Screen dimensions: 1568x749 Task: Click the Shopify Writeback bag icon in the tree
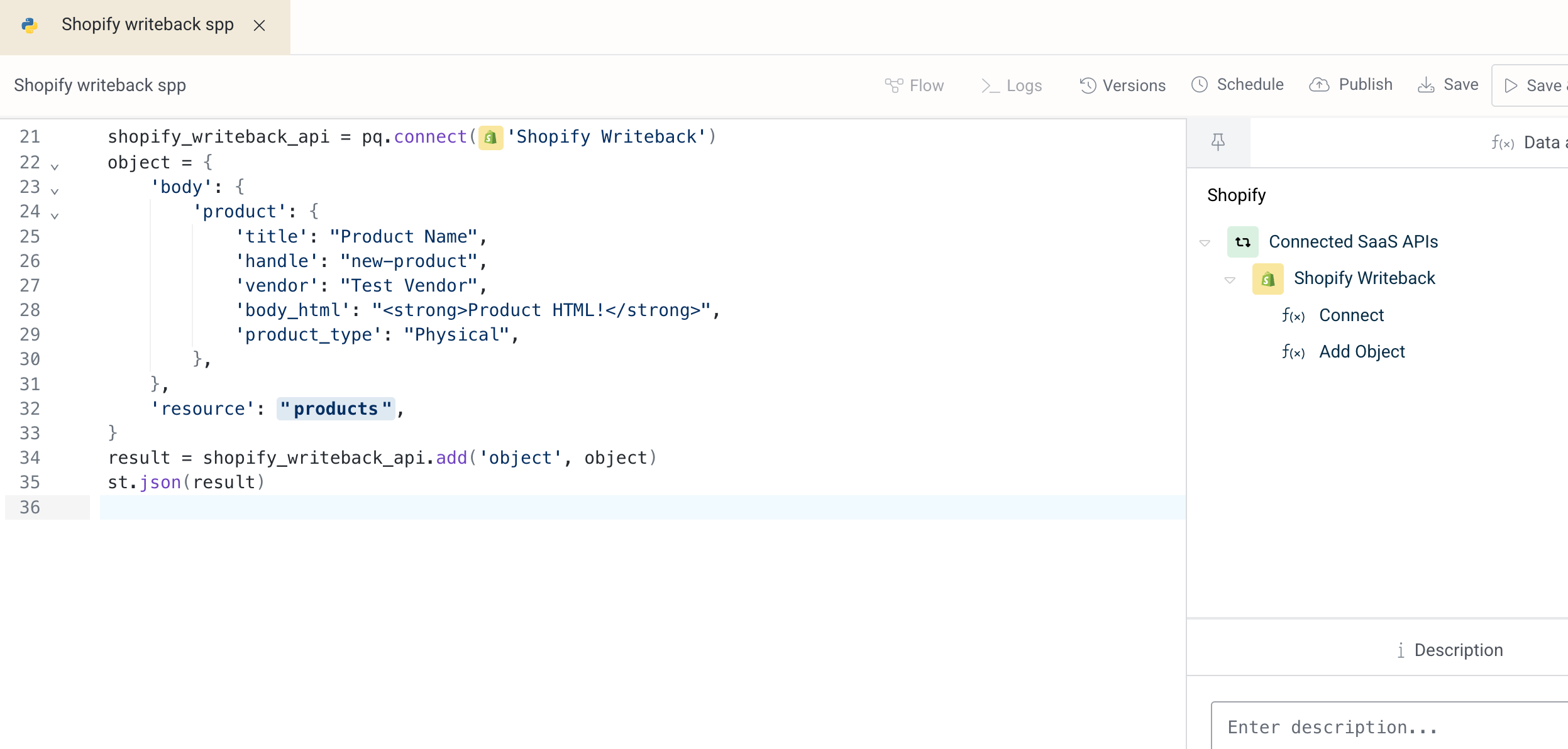pos(1268,279)
